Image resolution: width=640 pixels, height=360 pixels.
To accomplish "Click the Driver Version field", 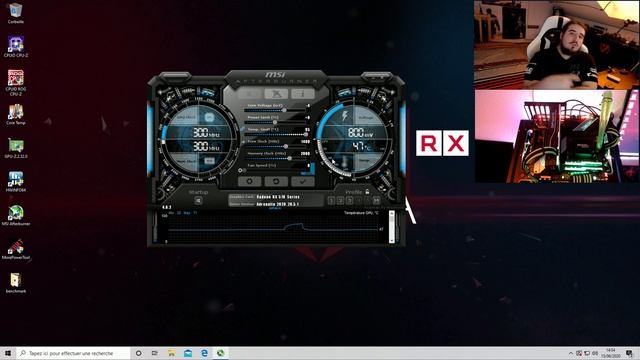I will (278, 204).
